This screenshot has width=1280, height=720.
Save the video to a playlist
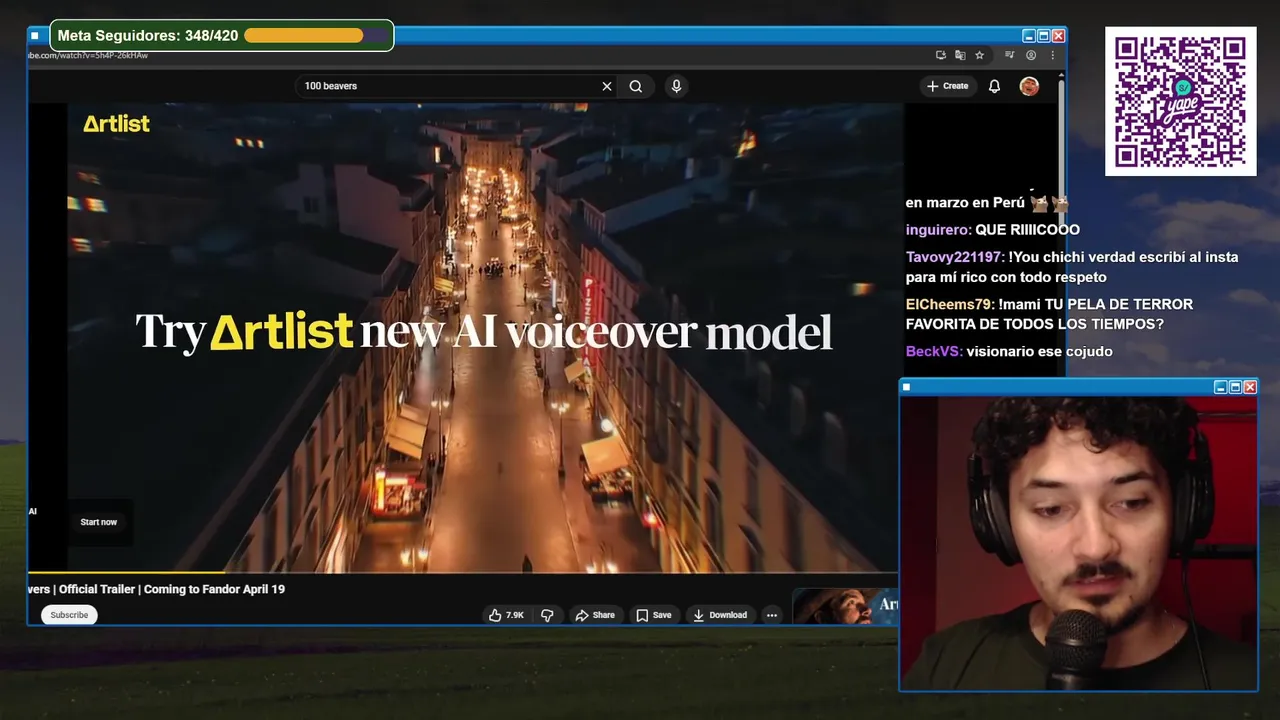pyautogui.click(x=654, y=615)
